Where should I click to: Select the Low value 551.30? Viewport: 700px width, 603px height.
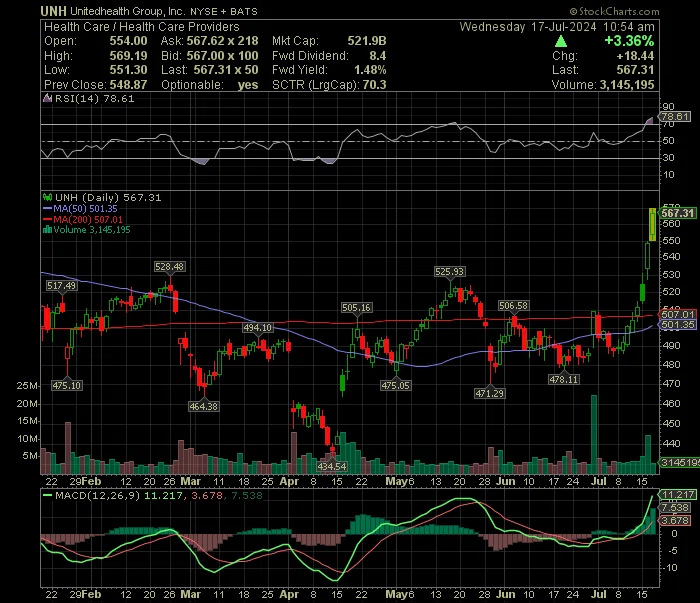(128, 70)
